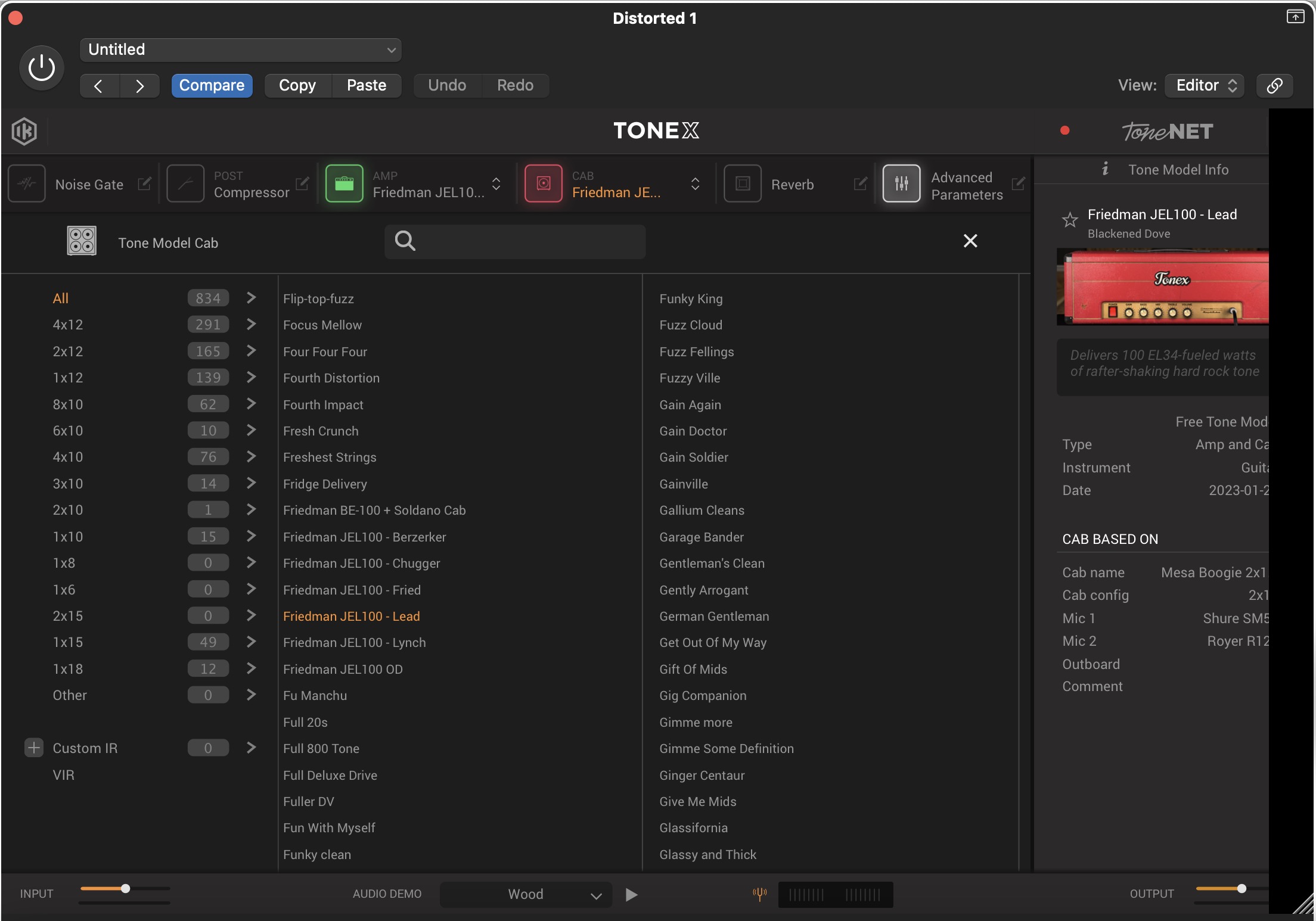The image size is (1316, 921).
Task: Edit the Noise Gate settings
Action: (x=144, y=183)
